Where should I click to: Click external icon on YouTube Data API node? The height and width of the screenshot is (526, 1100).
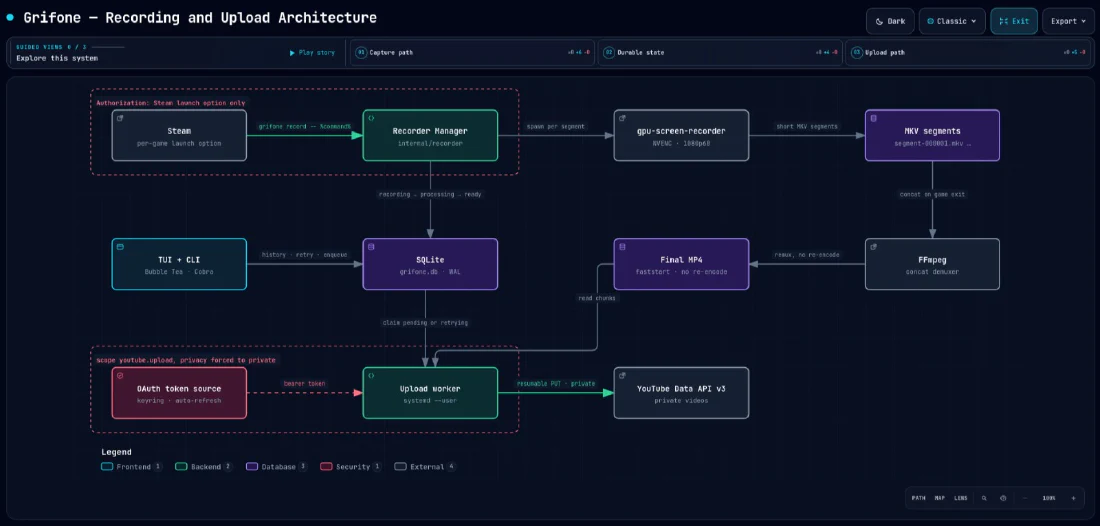click(622, 376)
